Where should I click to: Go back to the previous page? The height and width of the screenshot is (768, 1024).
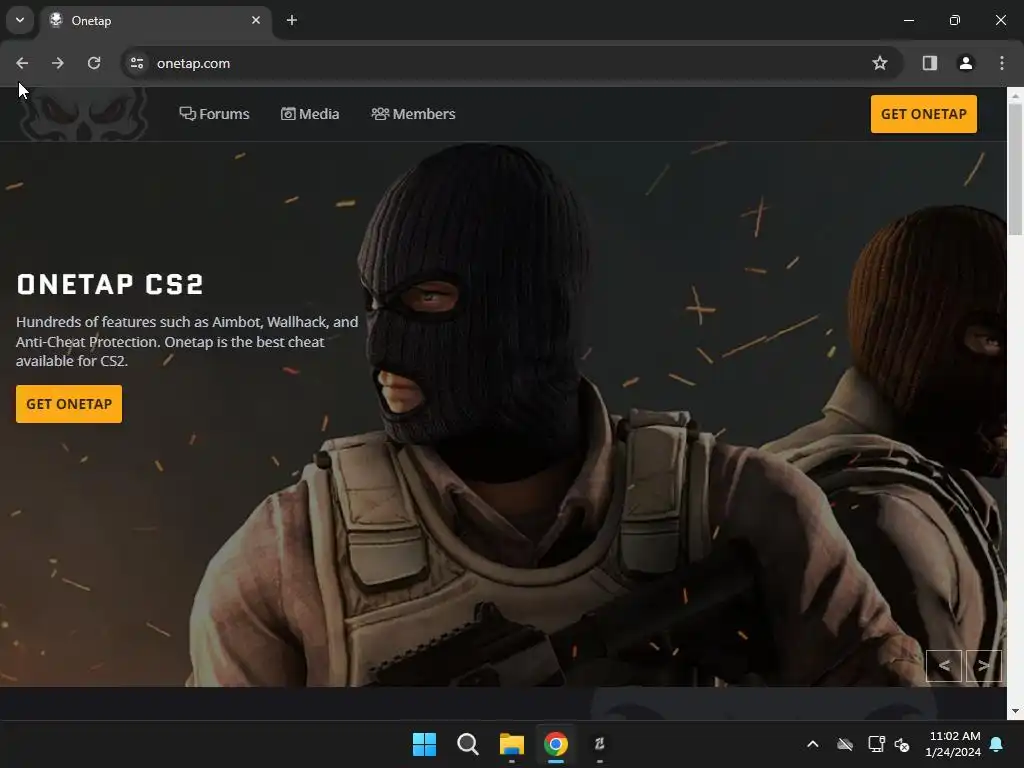pos(22,63)
